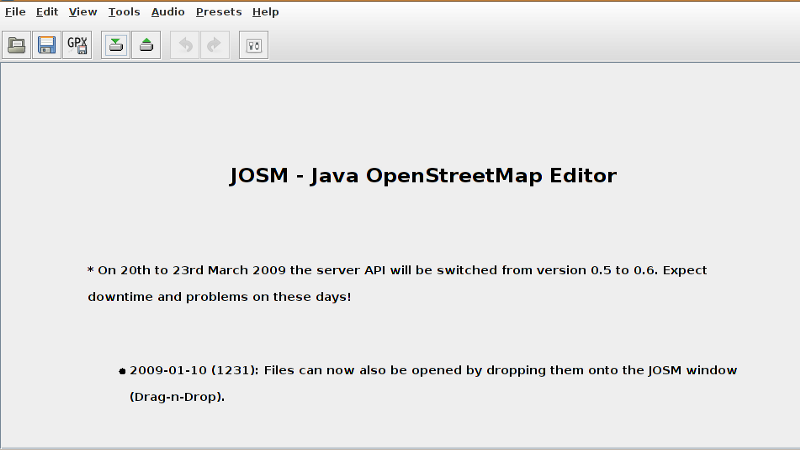Download from OSM with green down arrow

[x=116, y=45]
